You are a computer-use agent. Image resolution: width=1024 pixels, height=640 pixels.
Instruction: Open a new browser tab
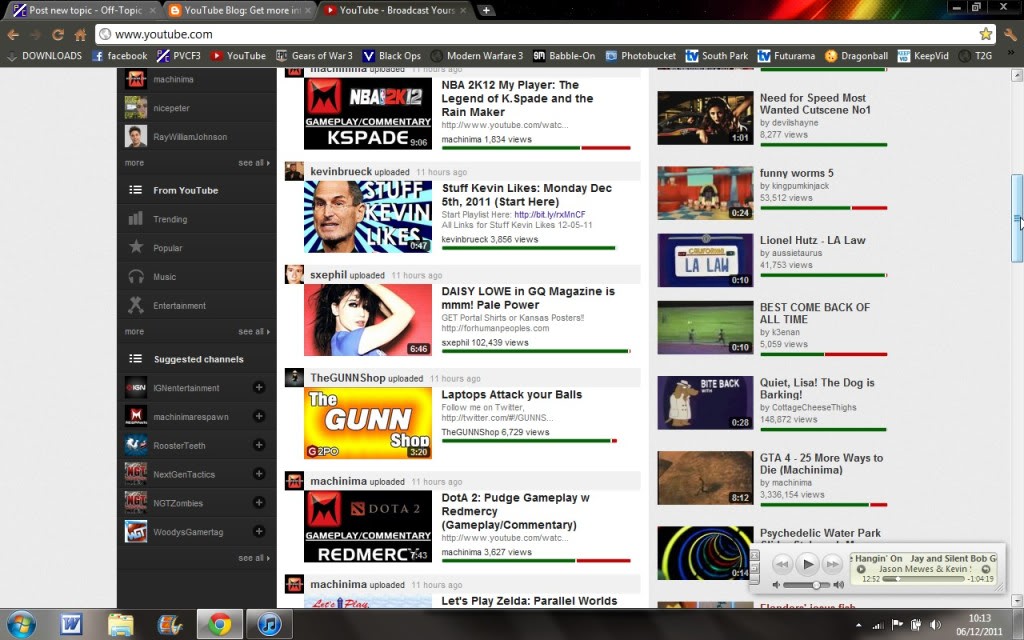pos(486,10)
